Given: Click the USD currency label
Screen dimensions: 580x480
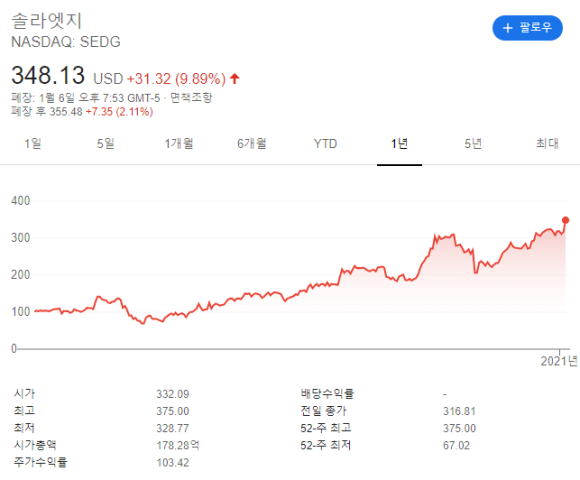Looking at the screenshot, I should 108,79.
